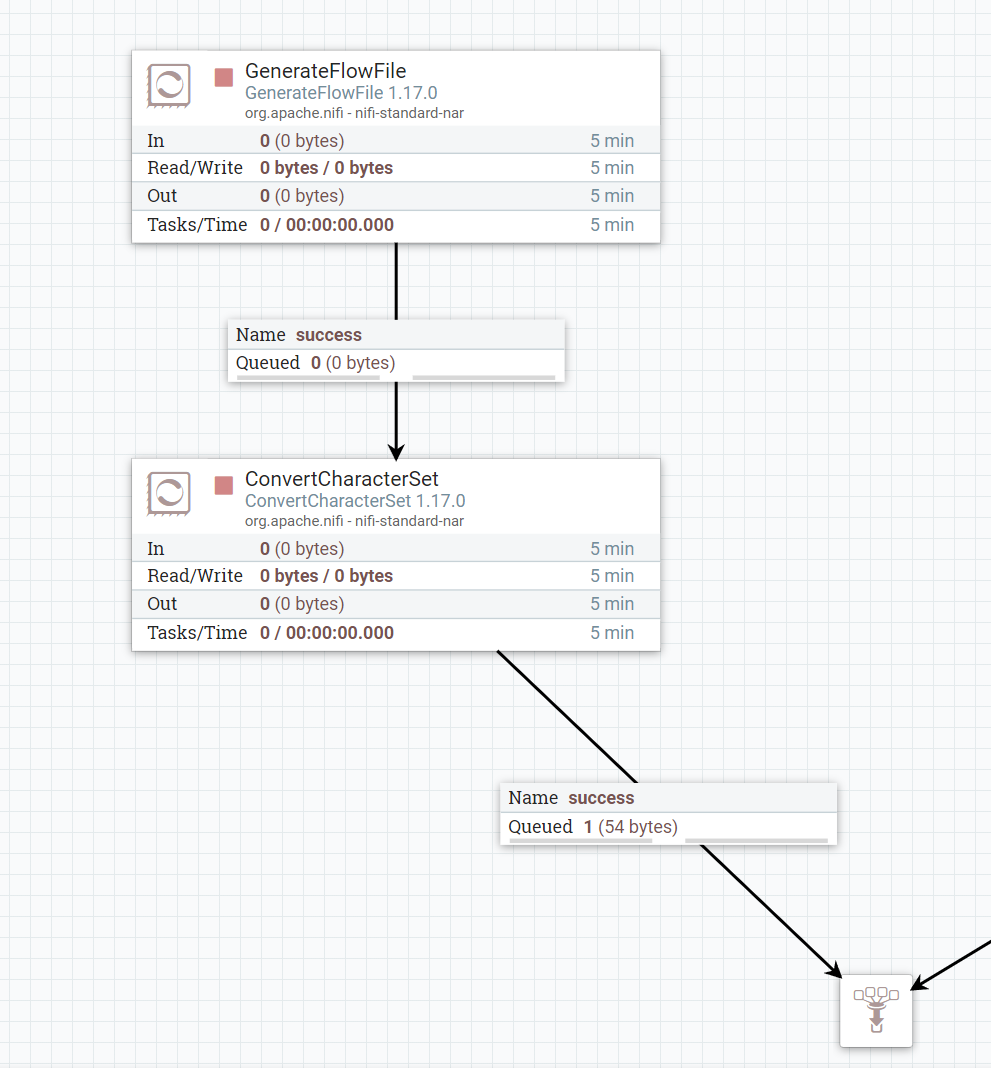Select the GenerateFlowFile processor title

tap(325, 71)
